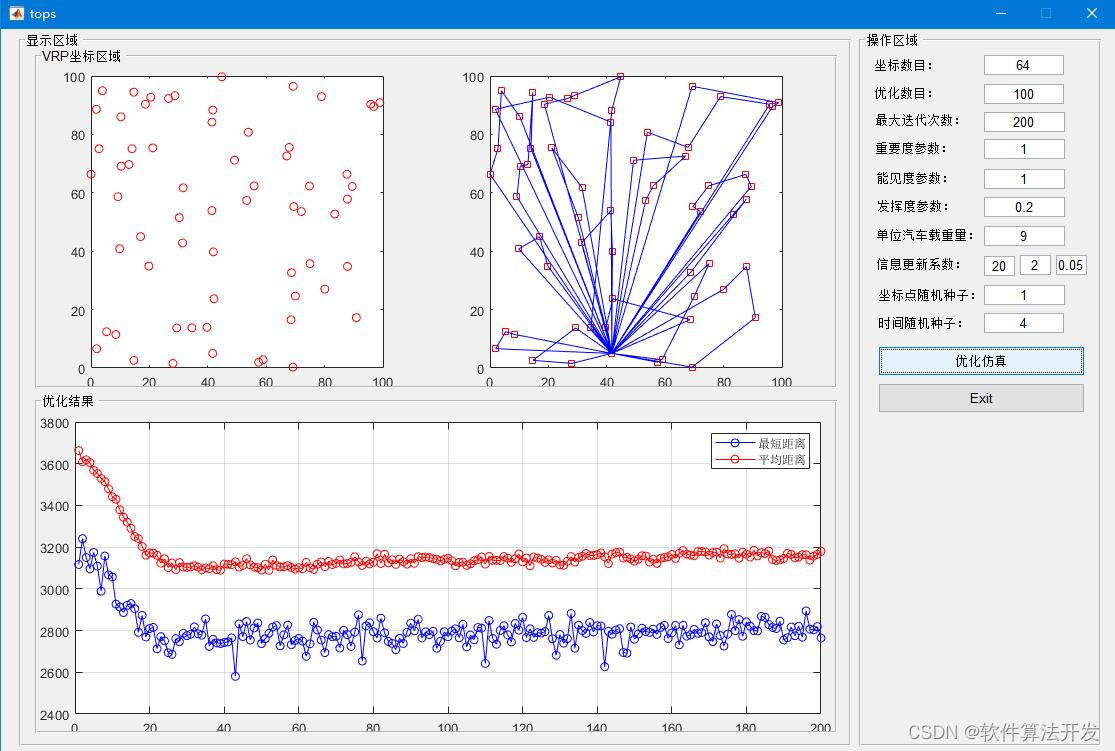Select the 信息更新系数 box containing 20
Viewport: 1115px width, 751px height.
pos(998,266)
